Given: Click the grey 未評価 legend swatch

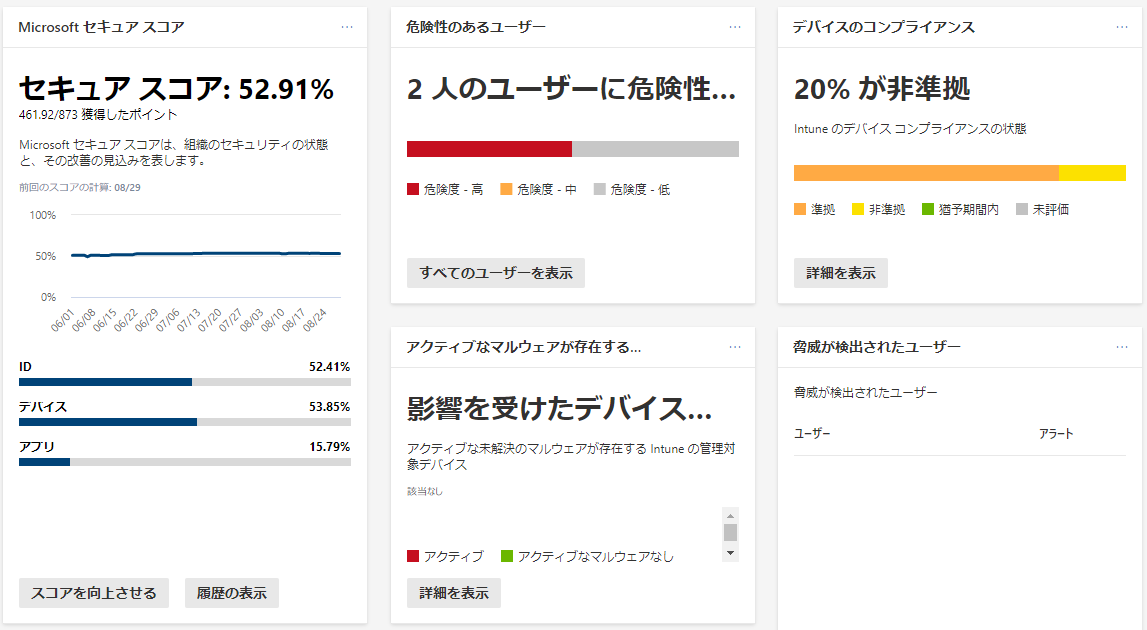Looking at the screenshot, I should pos(1022,209).
